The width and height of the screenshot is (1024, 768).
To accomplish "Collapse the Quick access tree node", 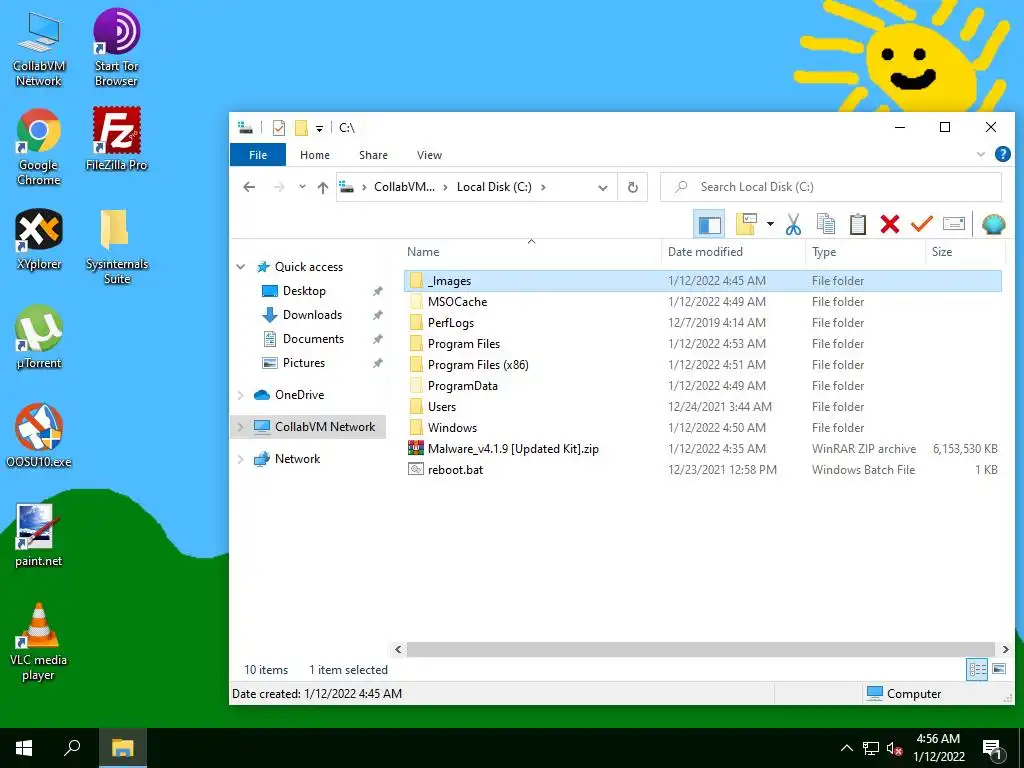I will click(x=240, y=266).
